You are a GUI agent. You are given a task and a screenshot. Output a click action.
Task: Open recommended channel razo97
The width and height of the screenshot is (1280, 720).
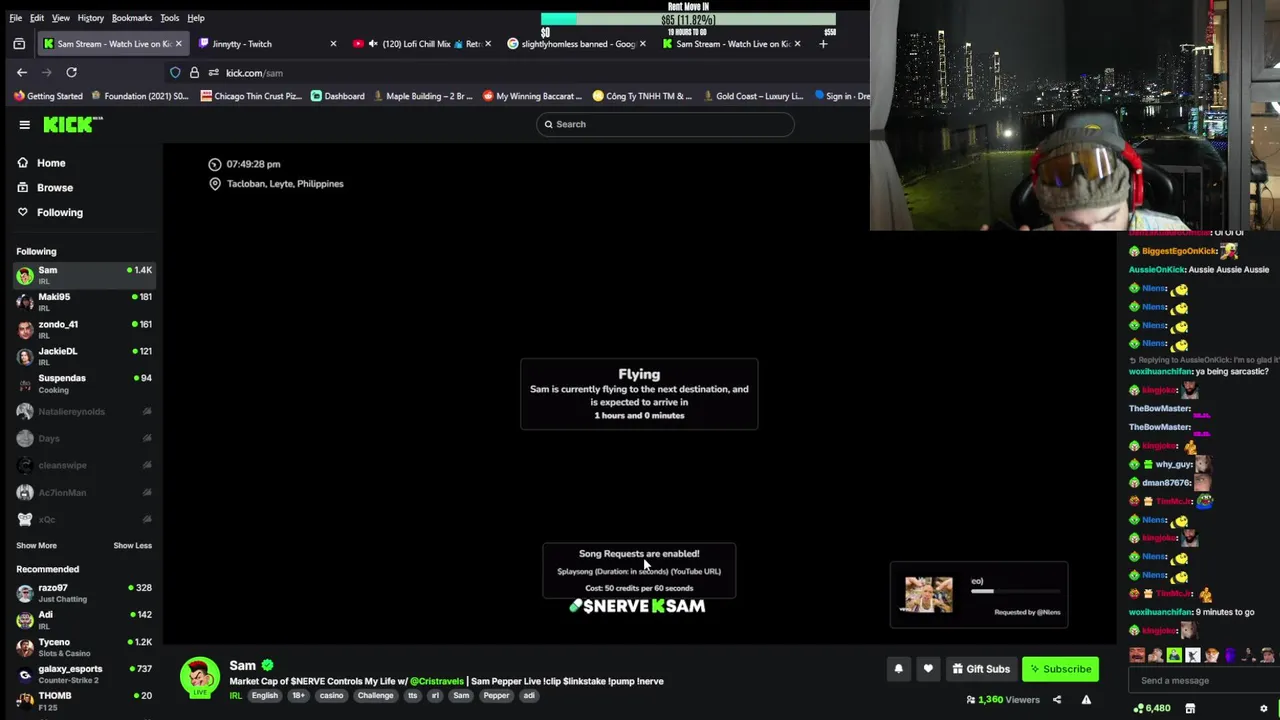(x=84, y=593)
